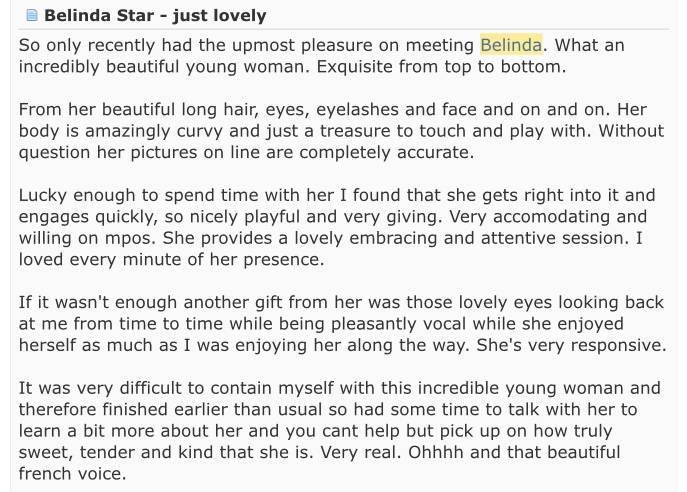Viewport: 687px width, 492px height.
Task: Click the paragraph starting 'If it wasn't enough'
Action: point(342,323)
